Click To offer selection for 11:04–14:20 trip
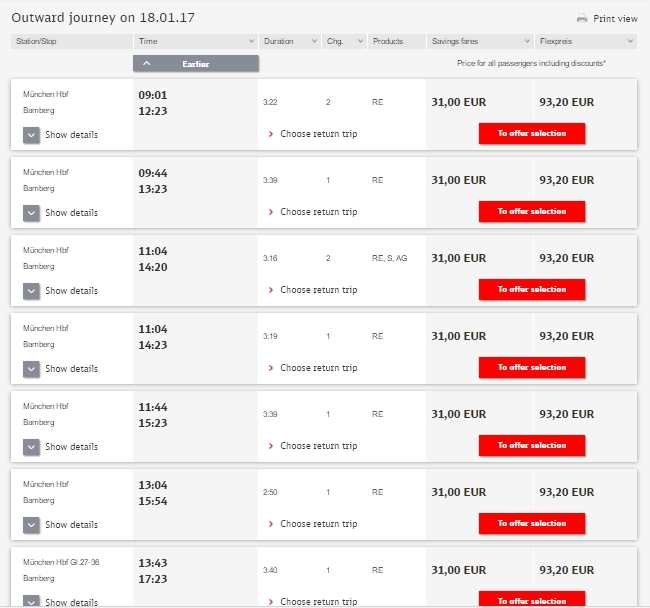Image resolution: width=650 pixels, height=608 pixels. [531, 290]
